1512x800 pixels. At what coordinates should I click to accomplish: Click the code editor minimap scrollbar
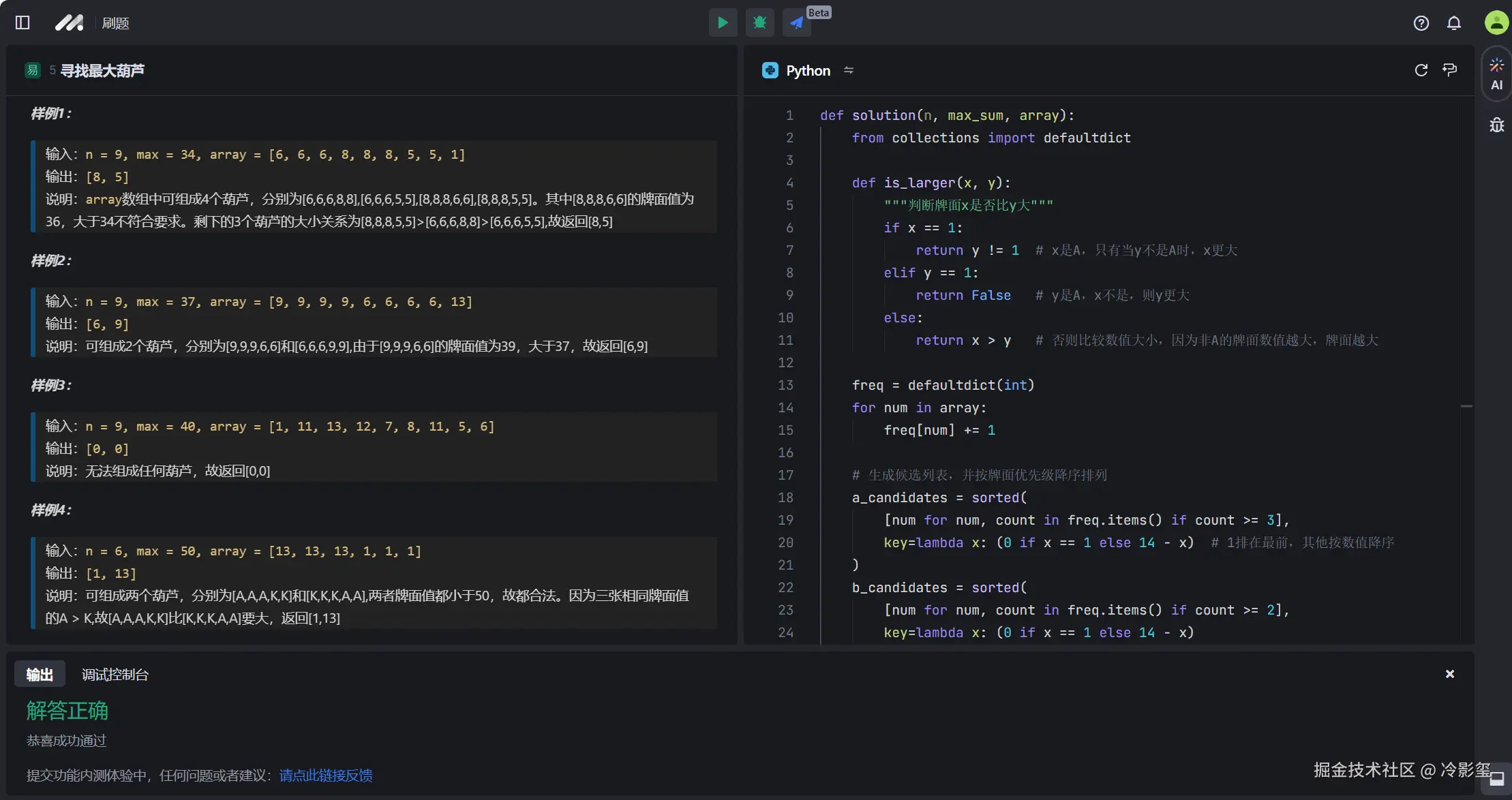1466,406
